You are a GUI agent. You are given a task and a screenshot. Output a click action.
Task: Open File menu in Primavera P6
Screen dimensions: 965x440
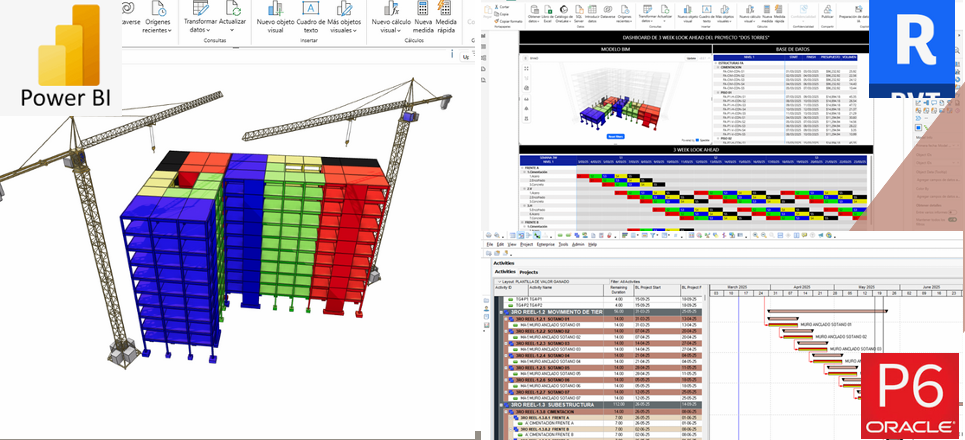[489, 244]
